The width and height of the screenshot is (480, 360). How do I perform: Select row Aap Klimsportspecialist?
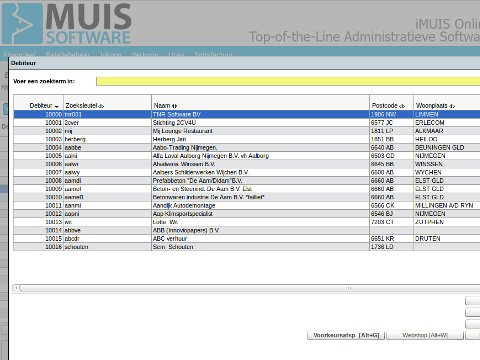[247, 214]
